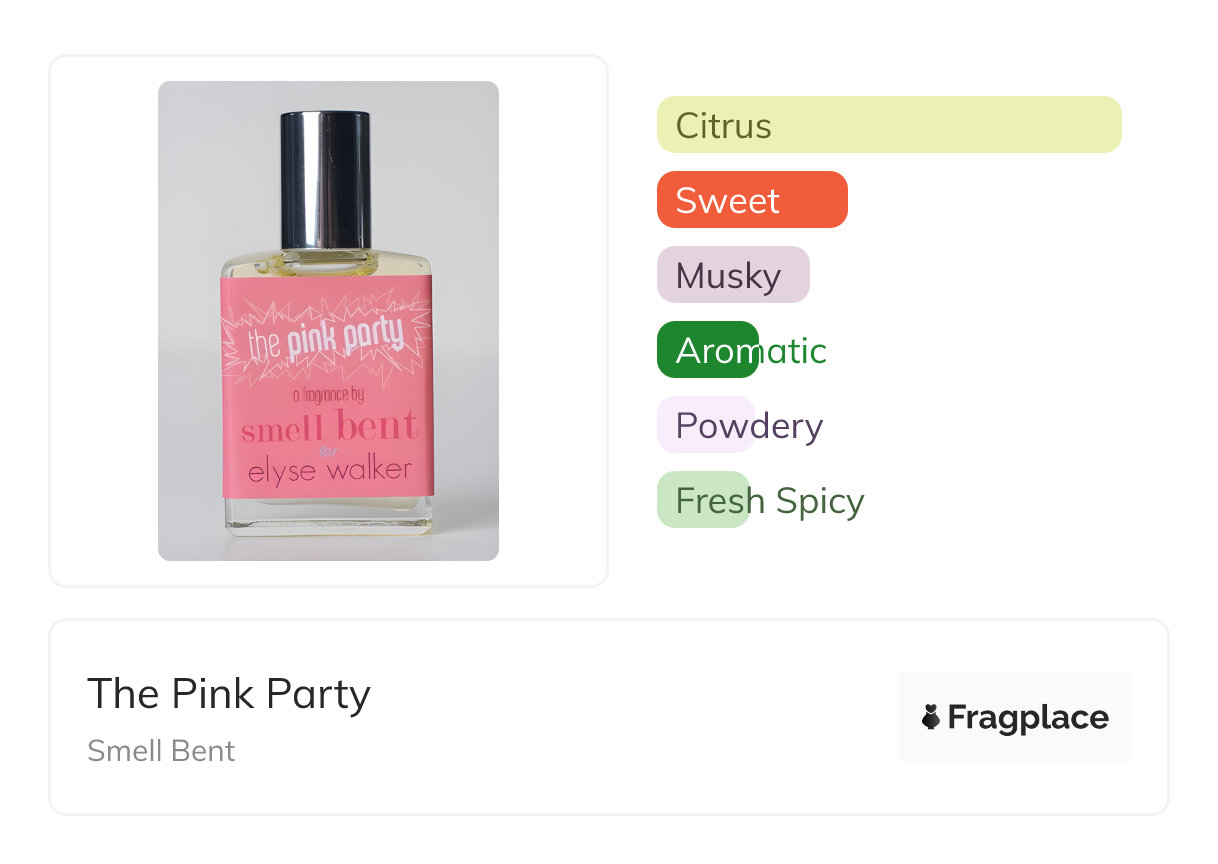The image size is (1218, 864).
Task: Click the yellow liquid in bottle neck
Action: [x=327, y=265]
